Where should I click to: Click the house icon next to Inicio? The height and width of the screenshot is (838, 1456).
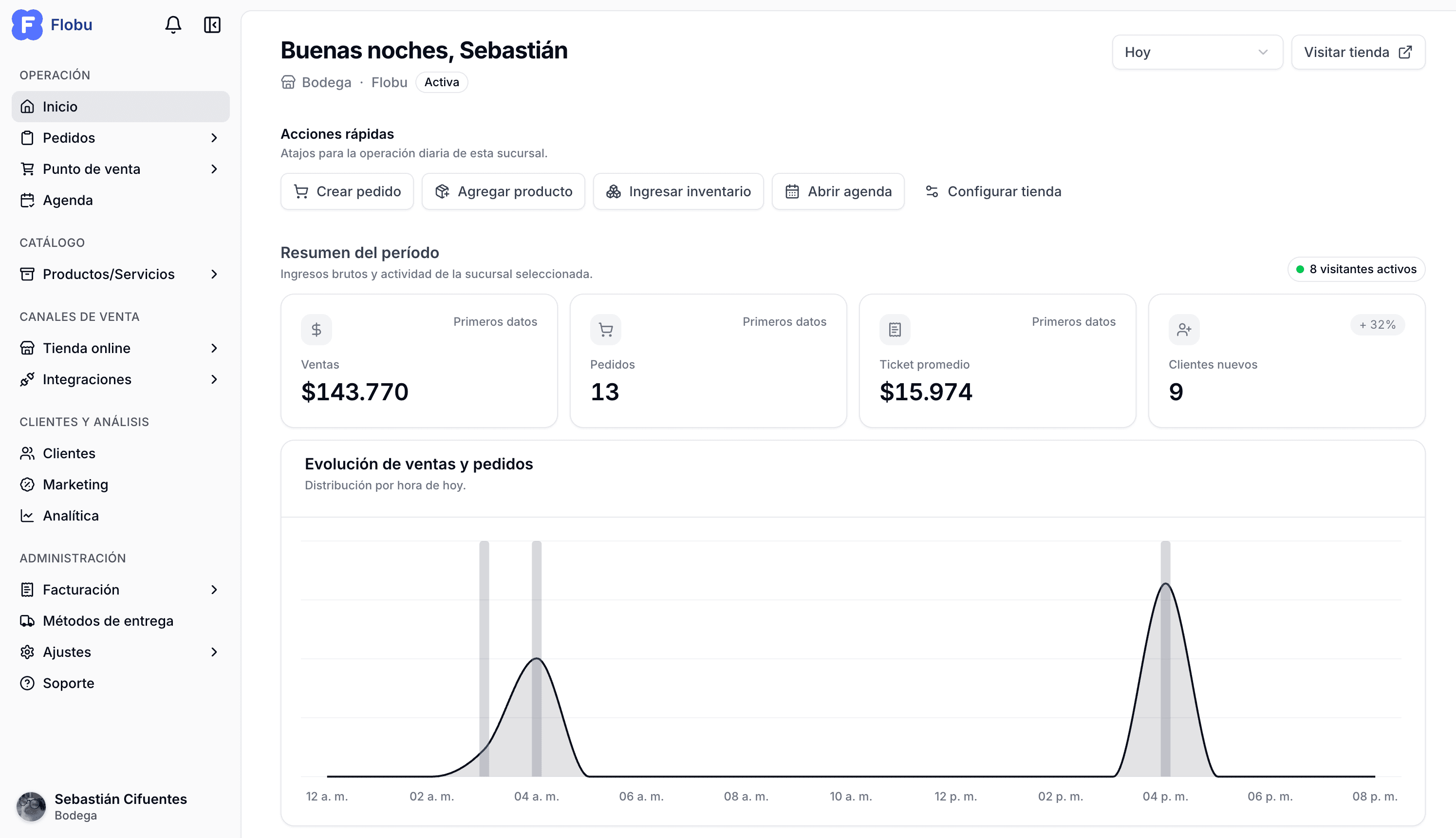27,107
